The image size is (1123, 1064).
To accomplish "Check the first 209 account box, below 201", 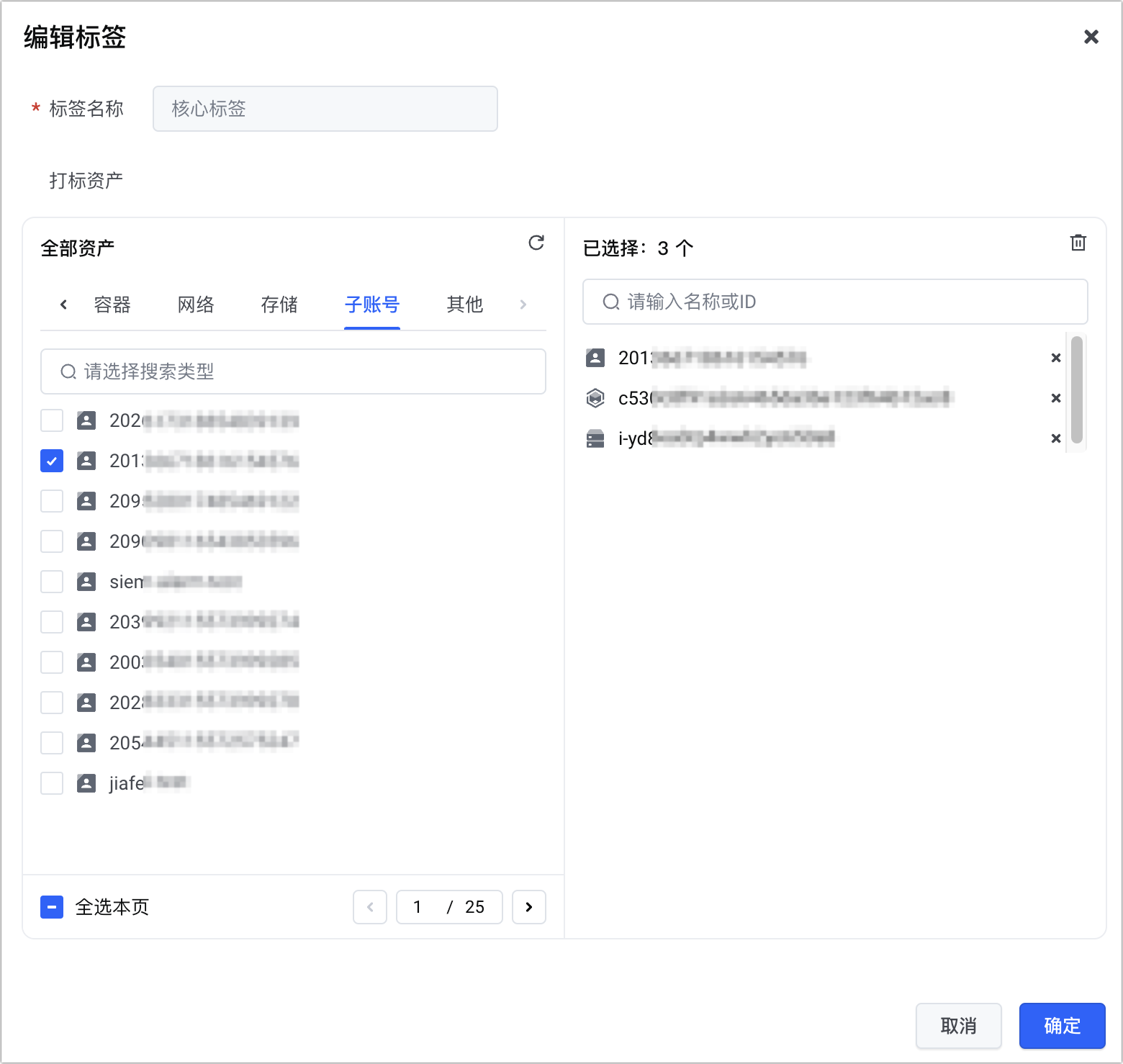I will point(52,501).
